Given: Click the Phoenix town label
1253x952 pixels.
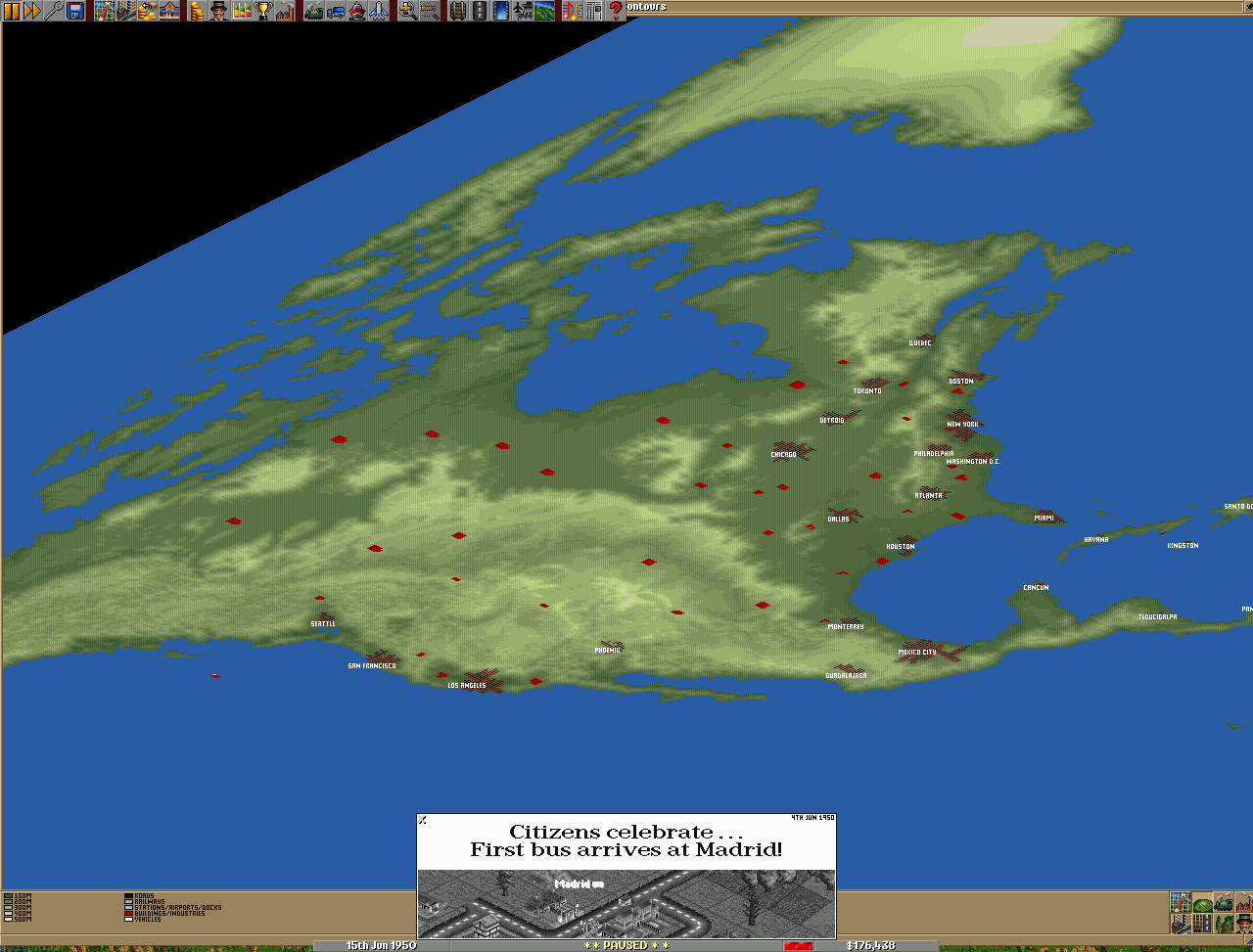Looking at the screenshot, I should (x=608, y=651).
